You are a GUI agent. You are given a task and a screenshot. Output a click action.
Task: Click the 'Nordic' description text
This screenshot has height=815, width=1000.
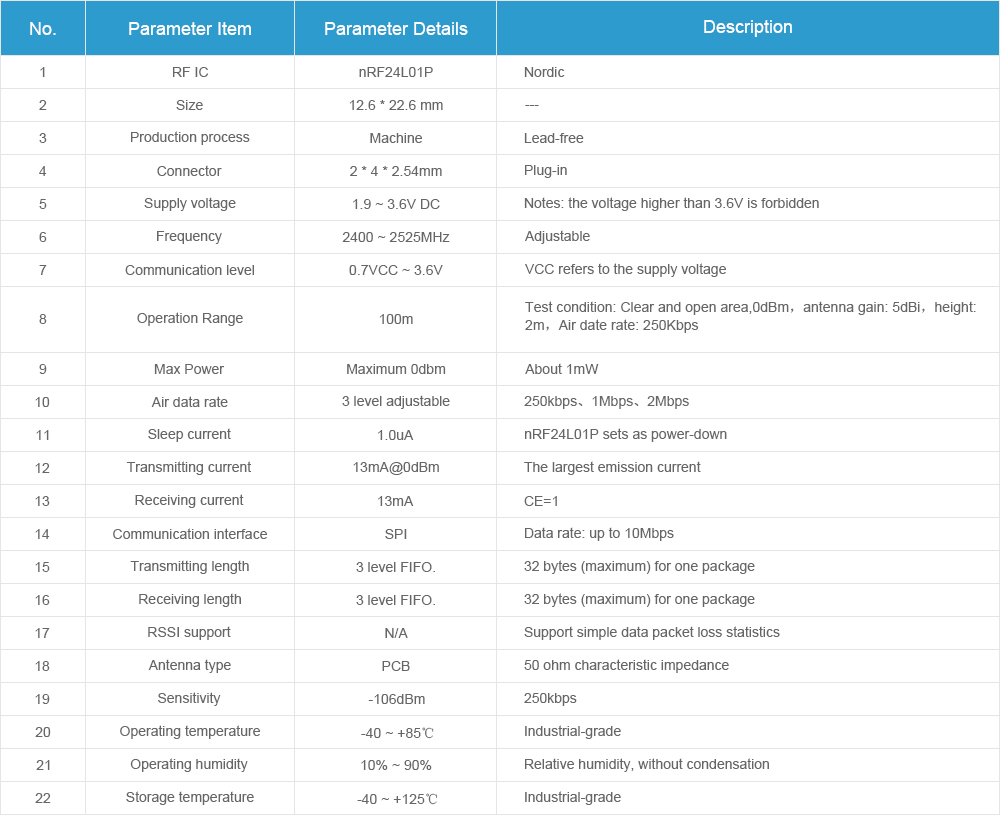(544, 72)
